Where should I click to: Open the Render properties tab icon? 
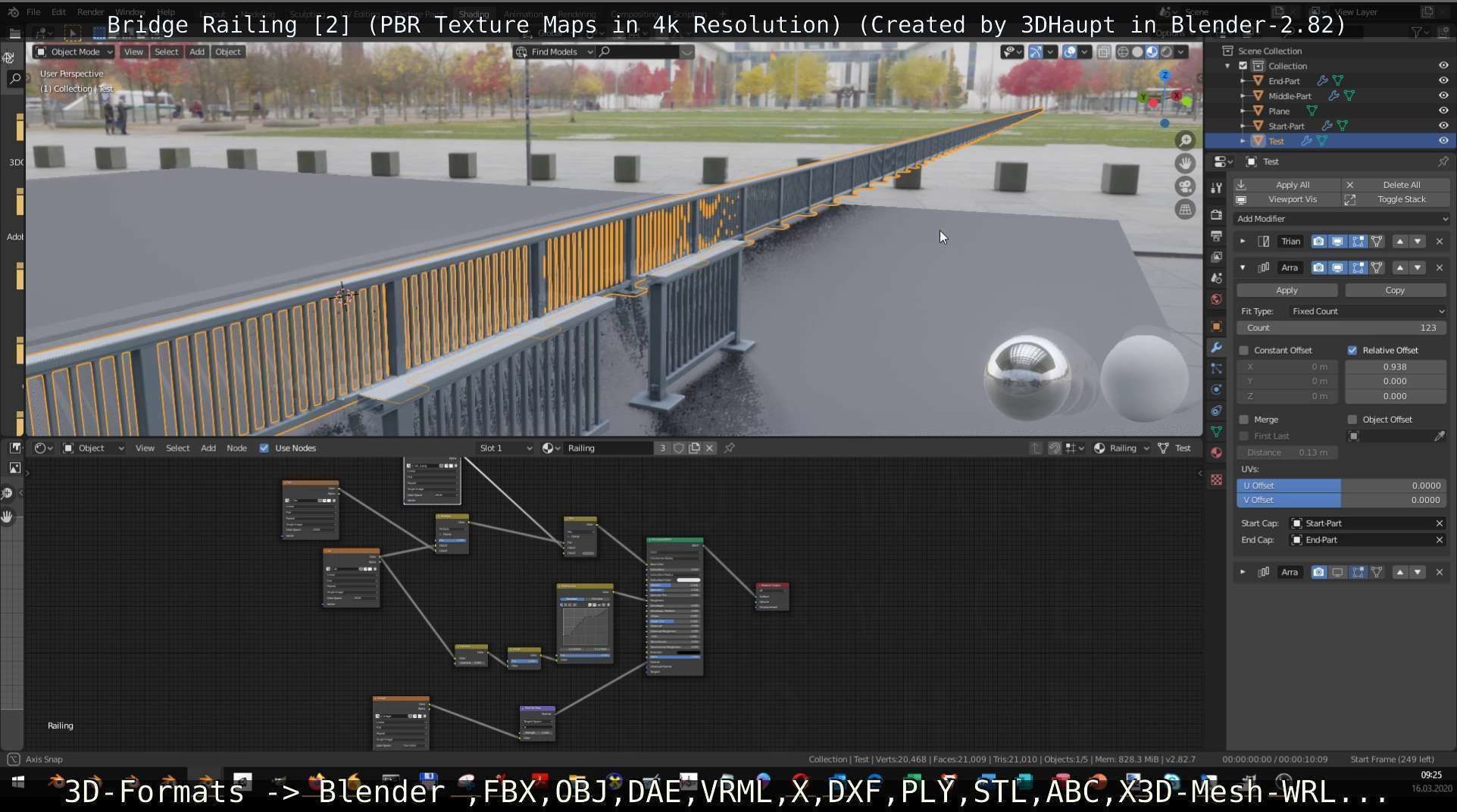click(1216, 214)
